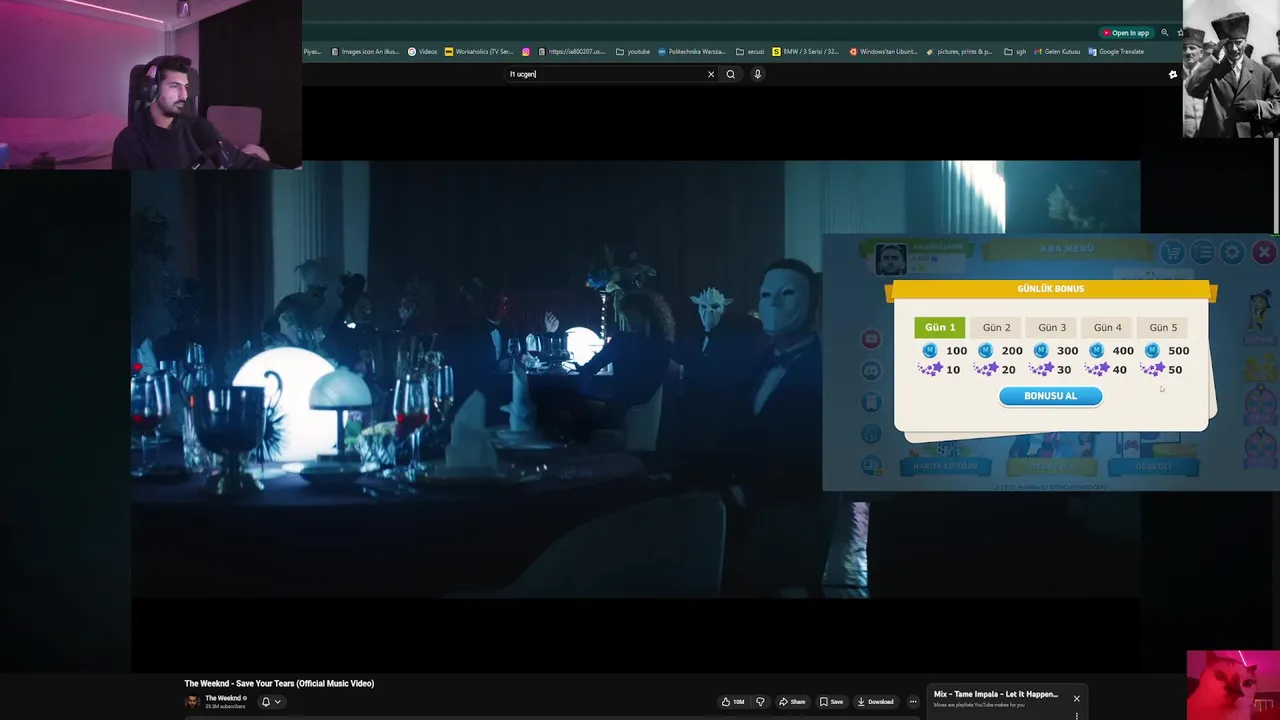This screenshot has width=1280, height=720.
Task: Open The Weeknd channel name link
Action: pos(223,698)
